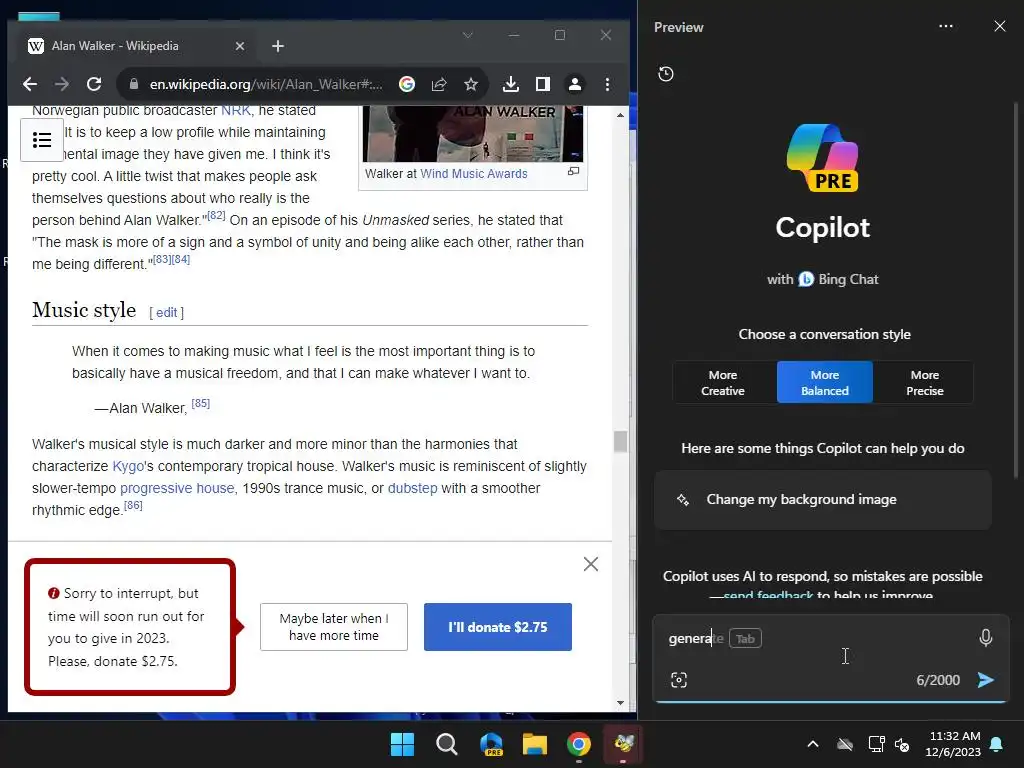Open the Kygo link
This screenshot has width=1024, height=768.
click(x=128, y=466)
